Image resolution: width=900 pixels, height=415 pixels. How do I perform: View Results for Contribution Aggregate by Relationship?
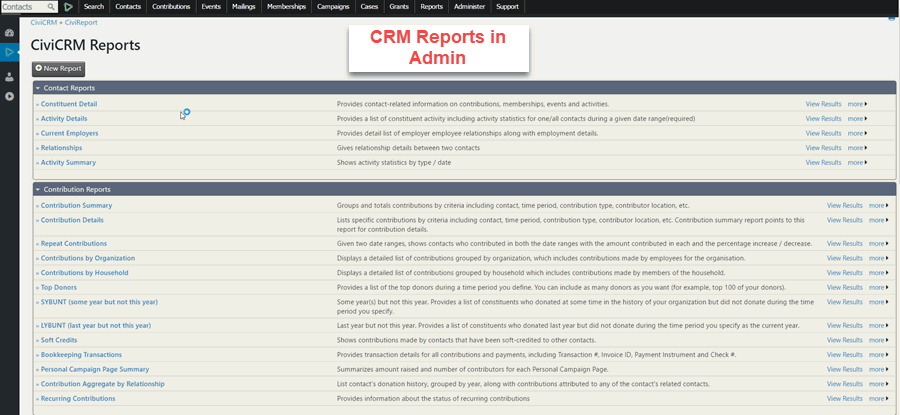click(844, 384)
